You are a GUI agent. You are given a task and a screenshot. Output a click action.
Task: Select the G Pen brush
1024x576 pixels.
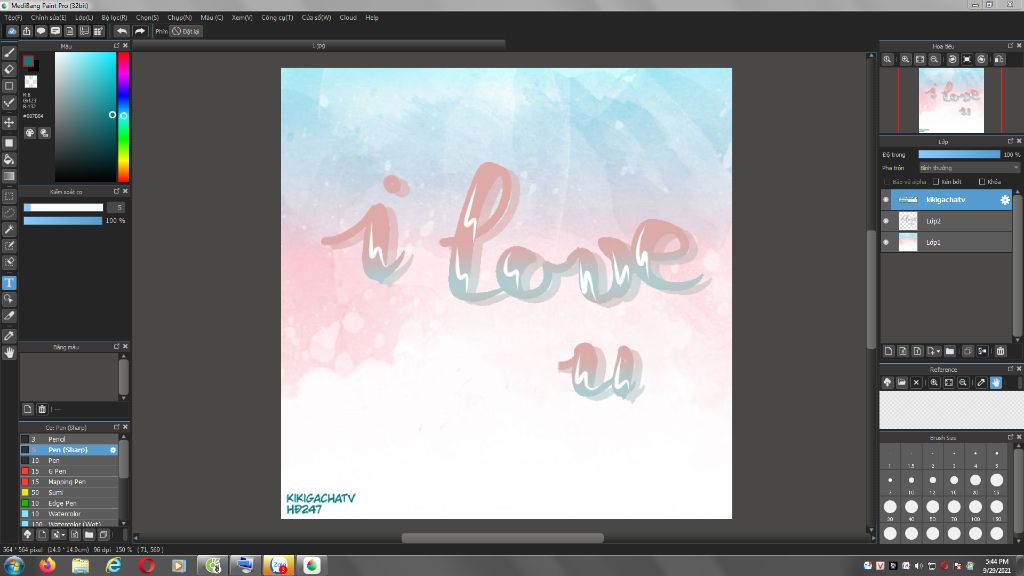pos(69,471)
